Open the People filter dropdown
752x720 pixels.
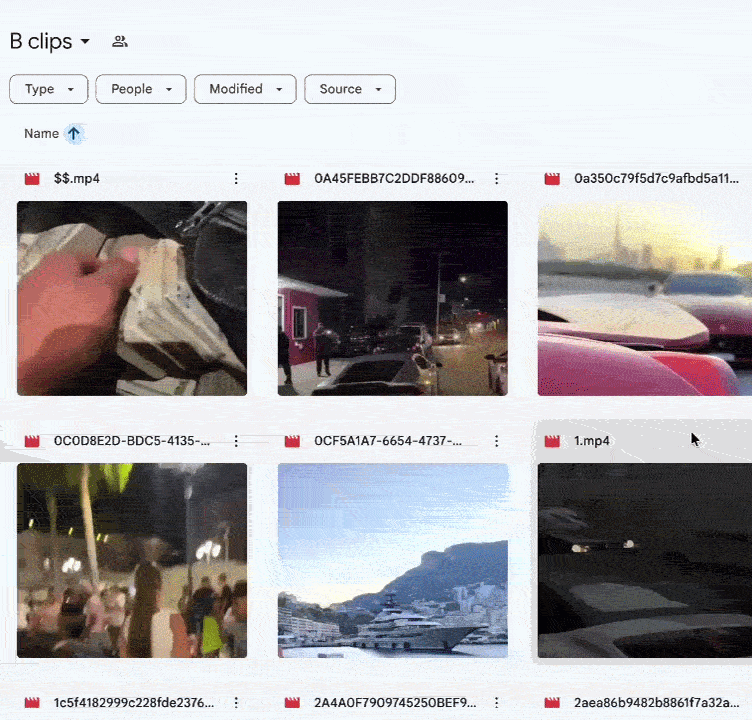(x=141, y=89)
